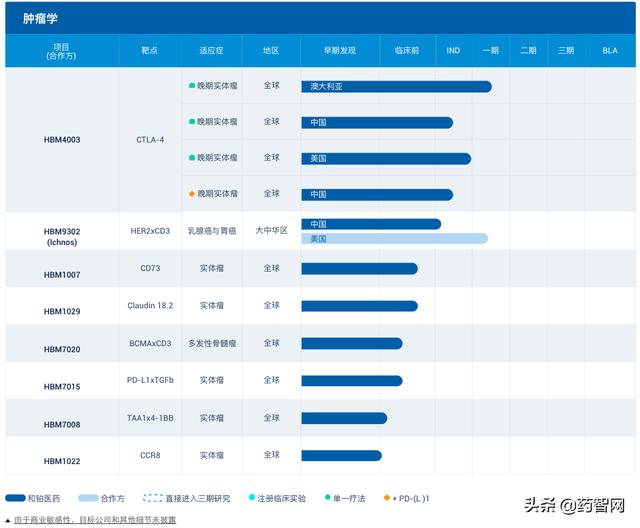The height and width of the screenshot is (528, 640).
Task: Select the 适应症 column header
Action: click(211, 50)
